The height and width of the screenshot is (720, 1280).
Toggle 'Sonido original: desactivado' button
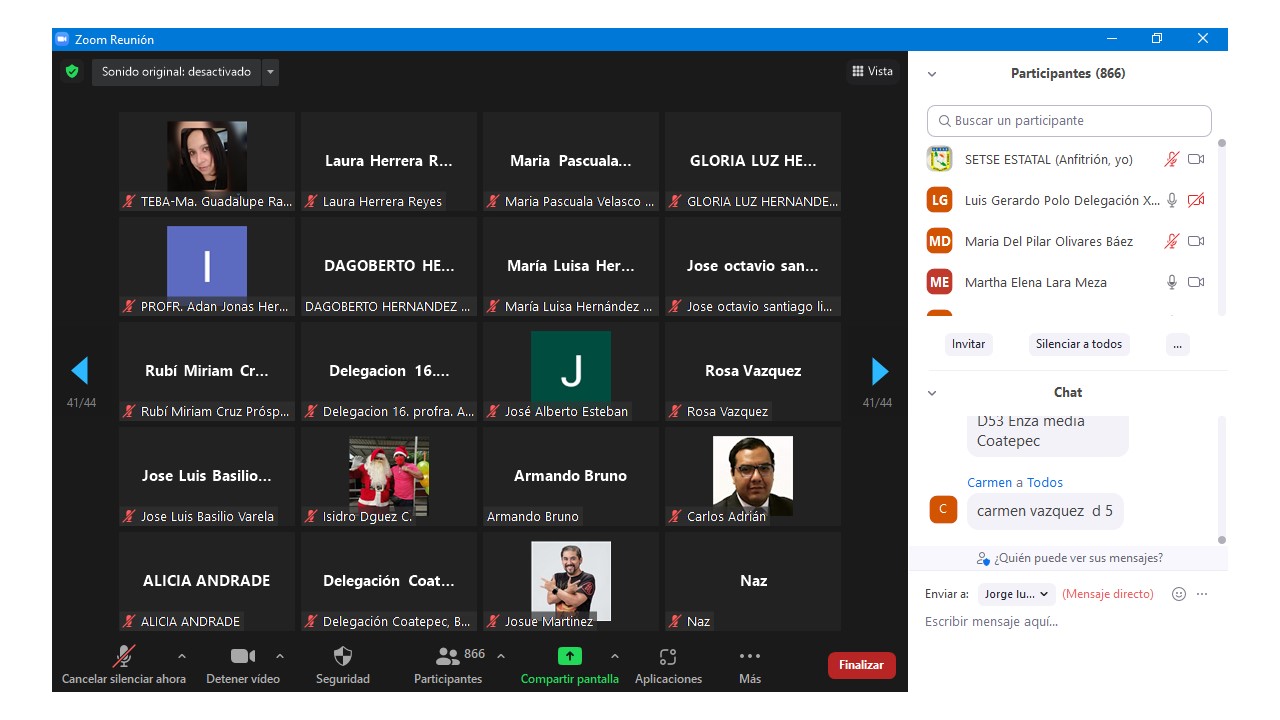[177, 72]
